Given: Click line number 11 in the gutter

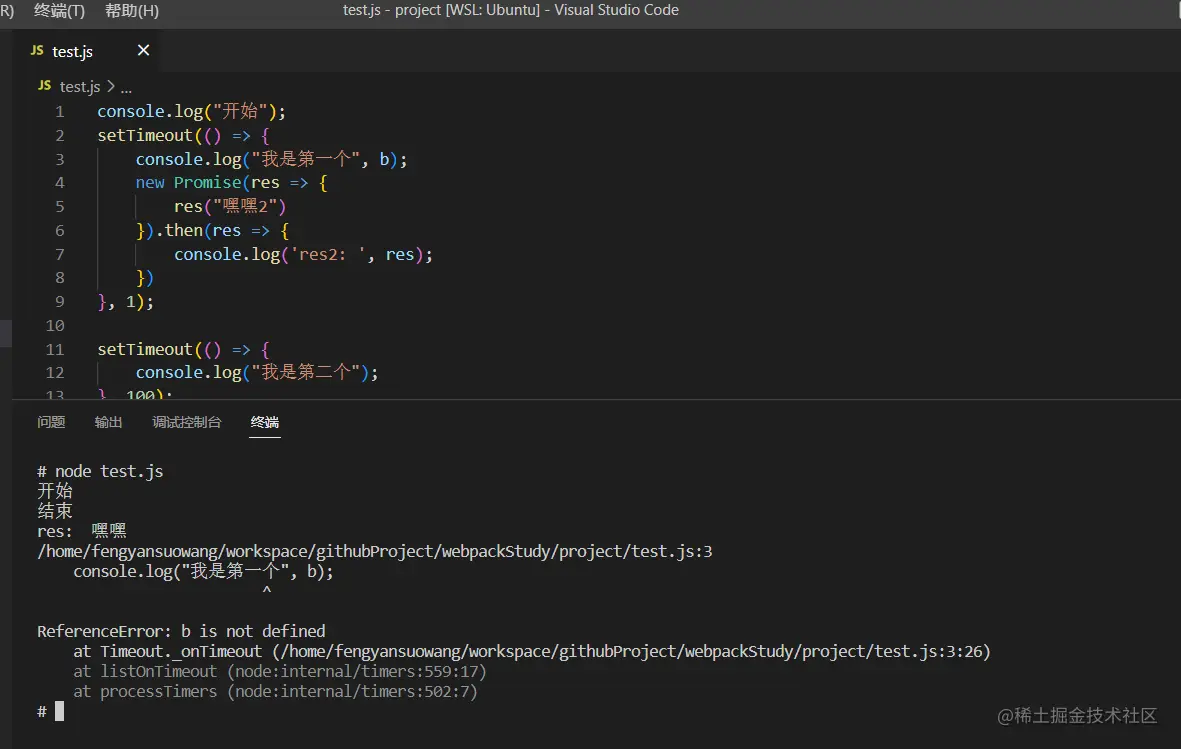Looking at the screenshot, I should point(55,350).
